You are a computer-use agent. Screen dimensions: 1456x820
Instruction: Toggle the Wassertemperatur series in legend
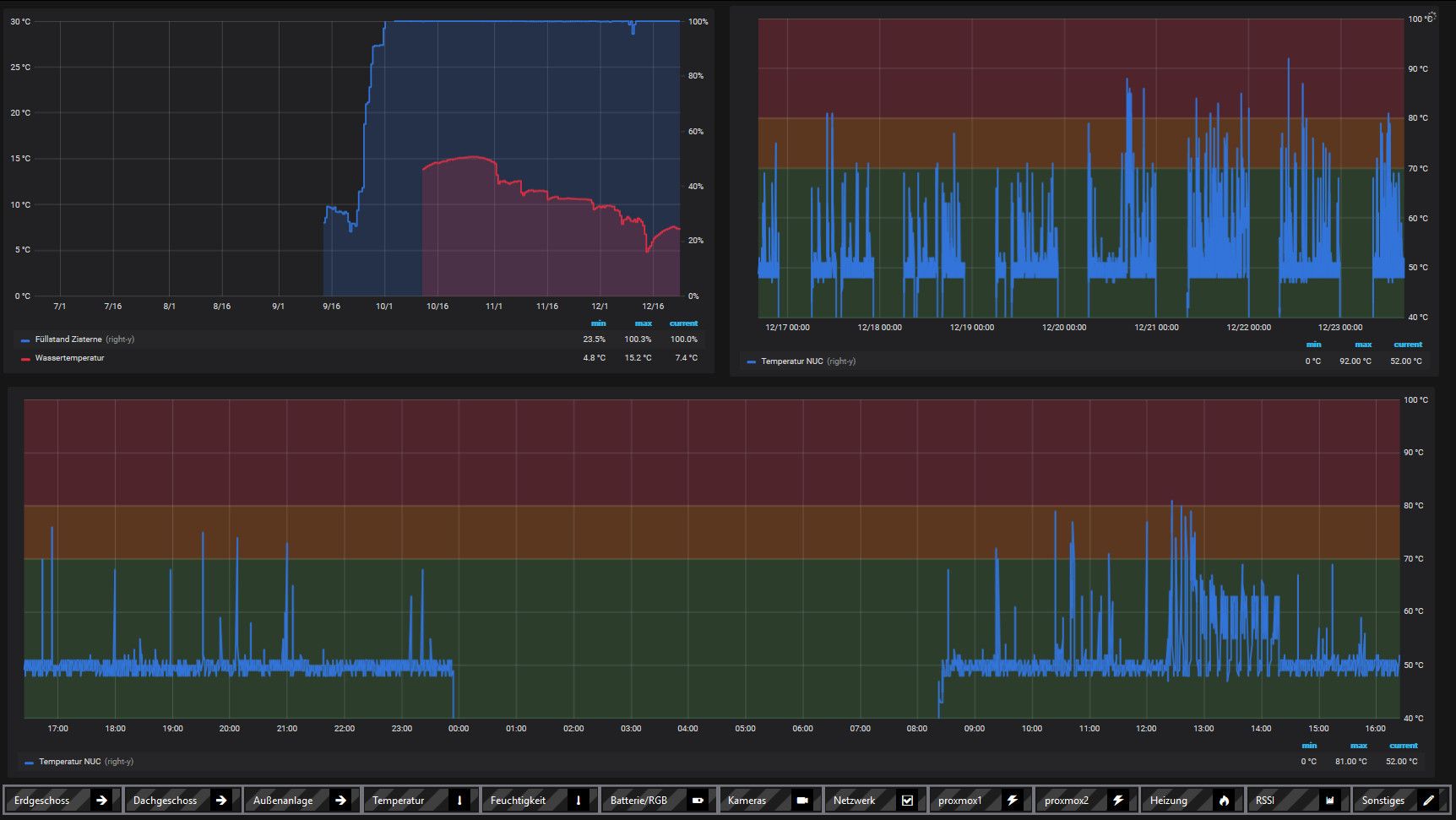click(x=69, y=358)
